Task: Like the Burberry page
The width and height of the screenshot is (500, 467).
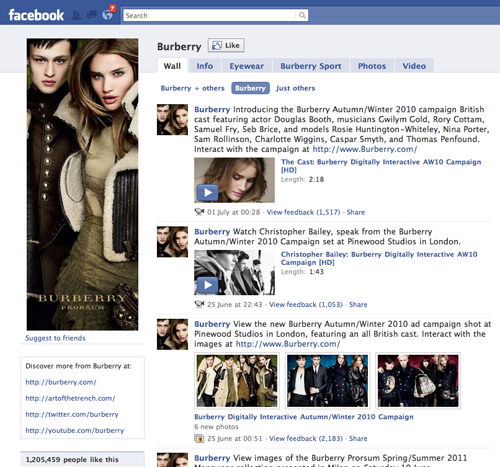Action: pos(226,45)
